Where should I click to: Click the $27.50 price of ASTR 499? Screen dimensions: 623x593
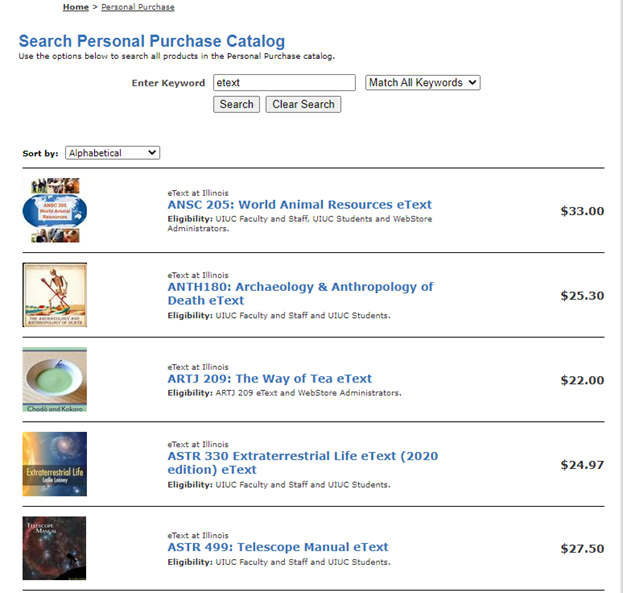[x=582, y=548]
